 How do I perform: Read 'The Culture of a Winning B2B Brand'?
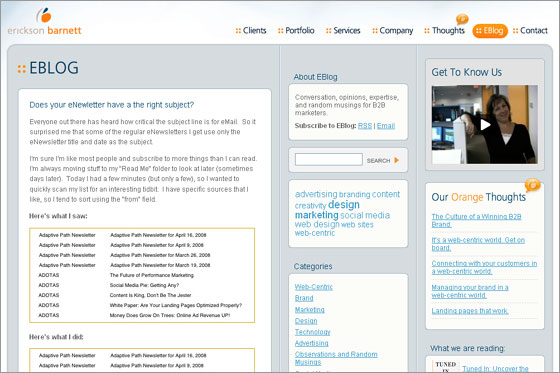[x=476, y=220]
